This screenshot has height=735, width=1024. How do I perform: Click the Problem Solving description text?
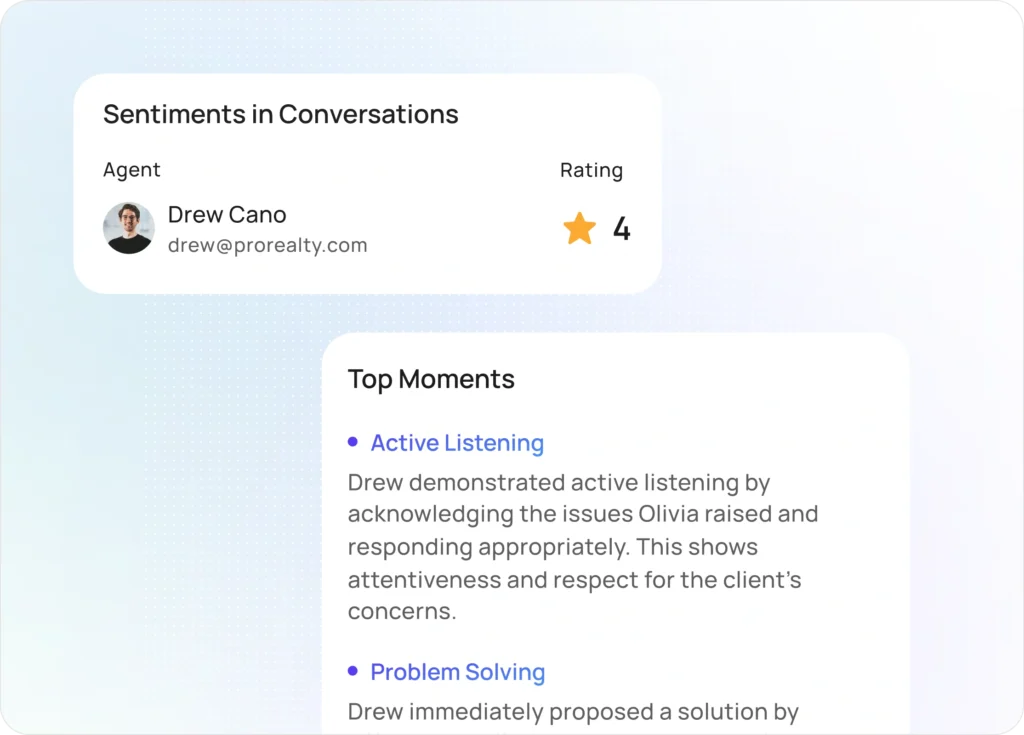coord(573,712)
